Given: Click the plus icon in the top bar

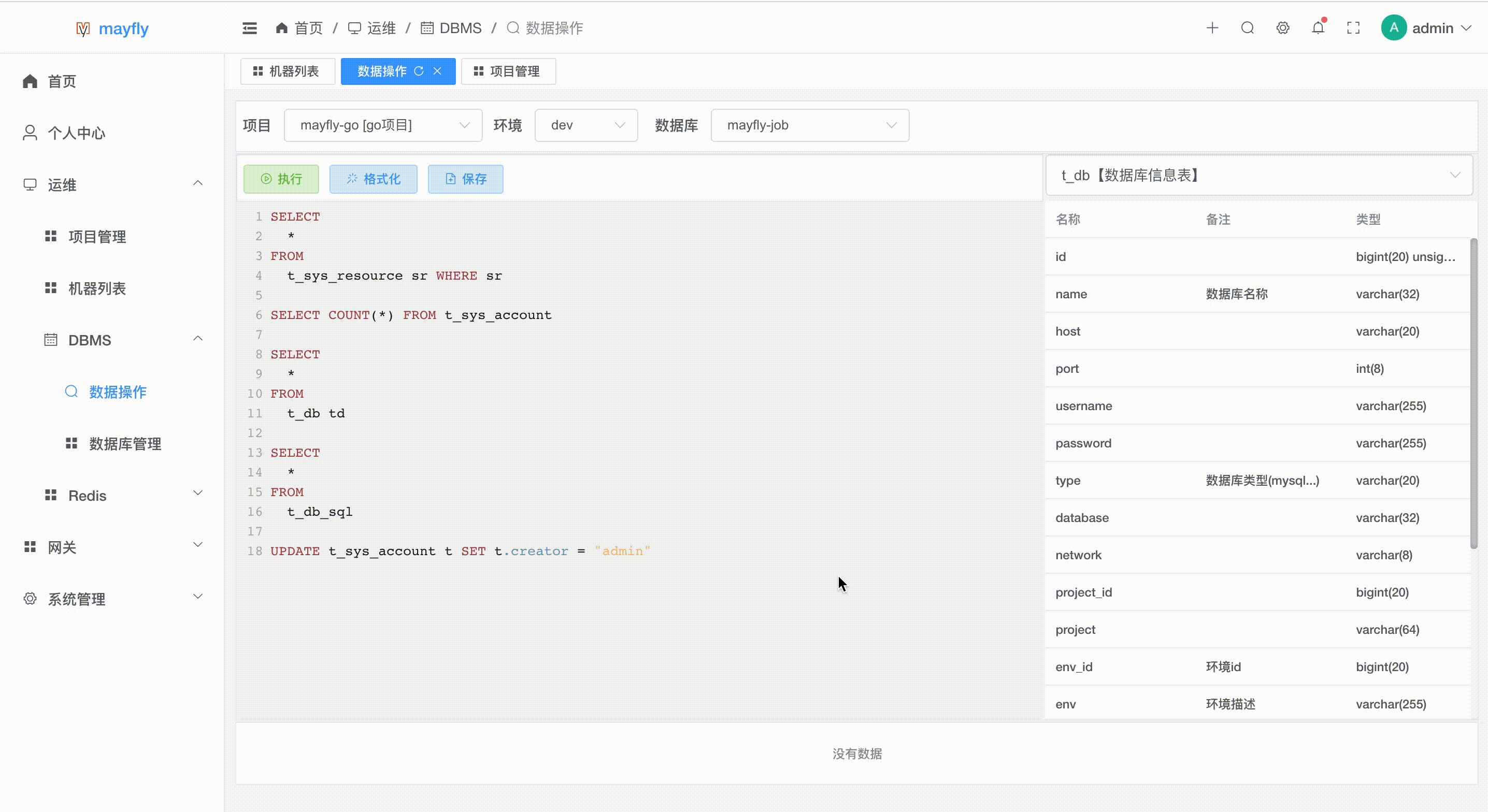Looking at the screenshot, I should (1212, 27).
